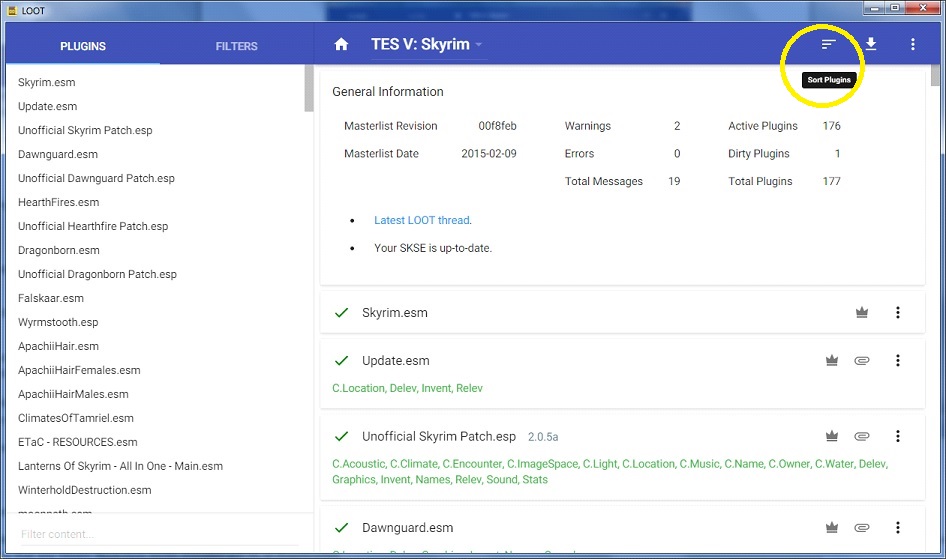
Task: Click Update.esm's tags C.Location, Delev, Invent, Relev
Action: 407,388
